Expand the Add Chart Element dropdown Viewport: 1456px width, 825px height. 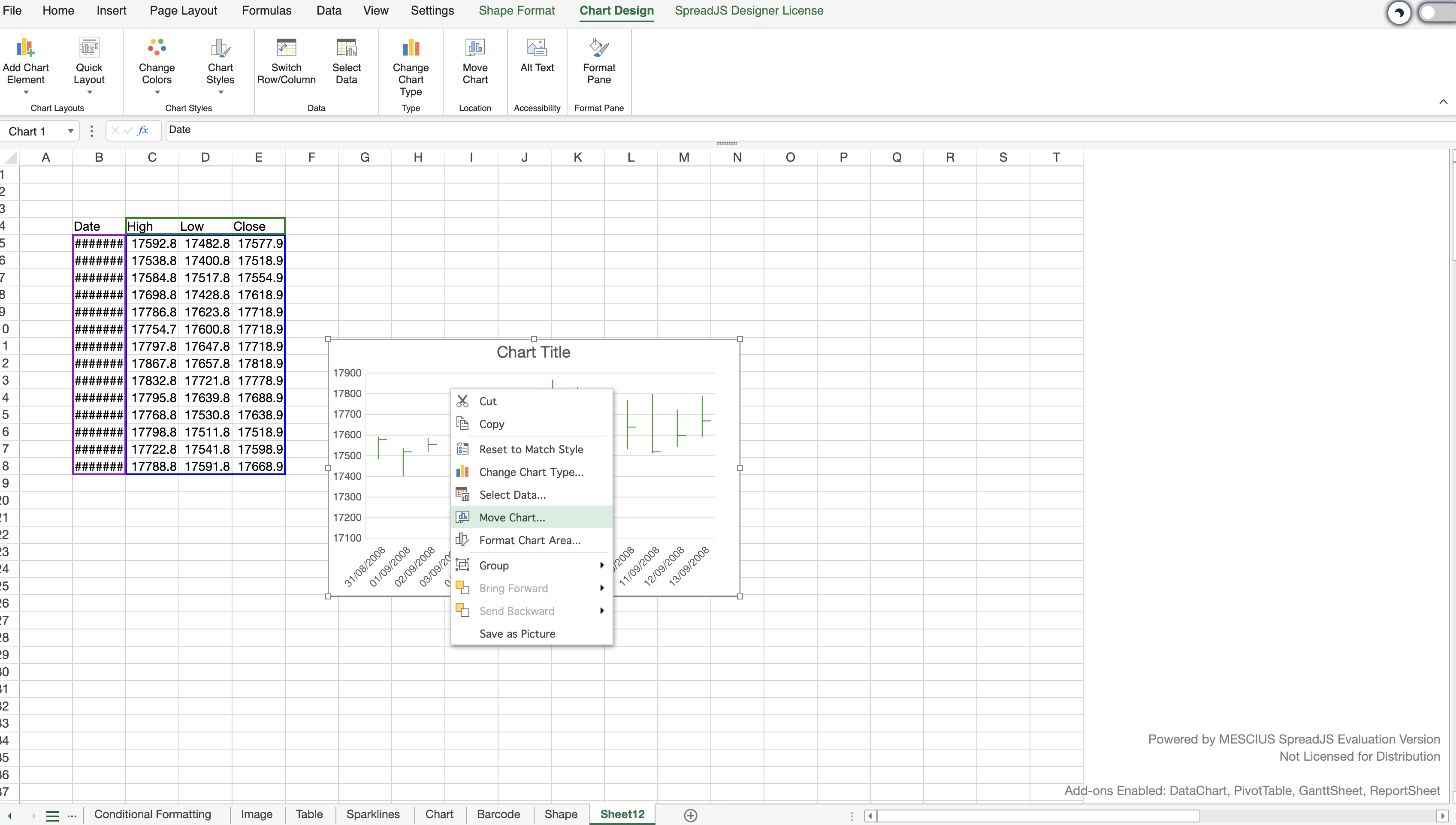[x=25, y=92]
